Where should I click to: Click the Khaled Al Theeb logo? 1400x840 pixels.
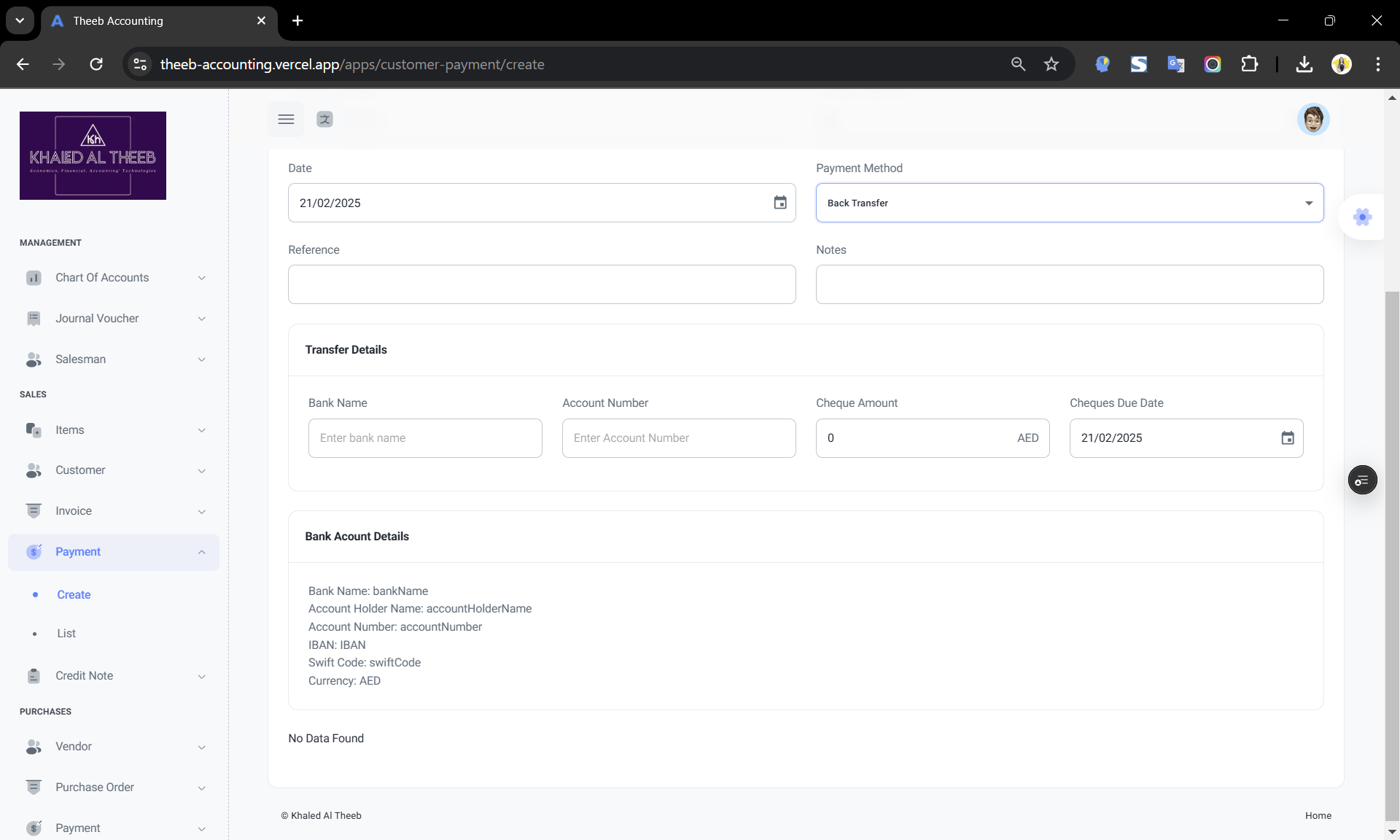pos(93,155)
